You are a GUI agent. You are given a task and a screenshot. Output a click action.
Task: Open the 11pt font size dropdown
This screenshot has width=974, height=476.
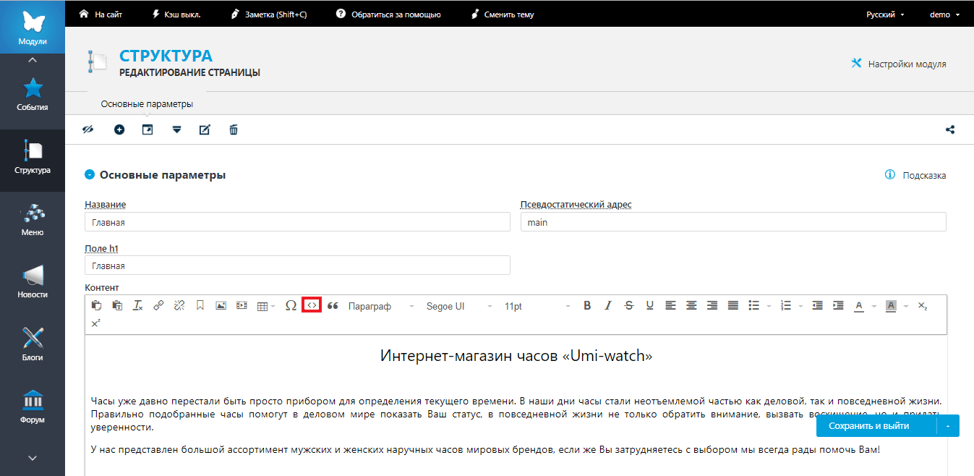tap(537, 306)
